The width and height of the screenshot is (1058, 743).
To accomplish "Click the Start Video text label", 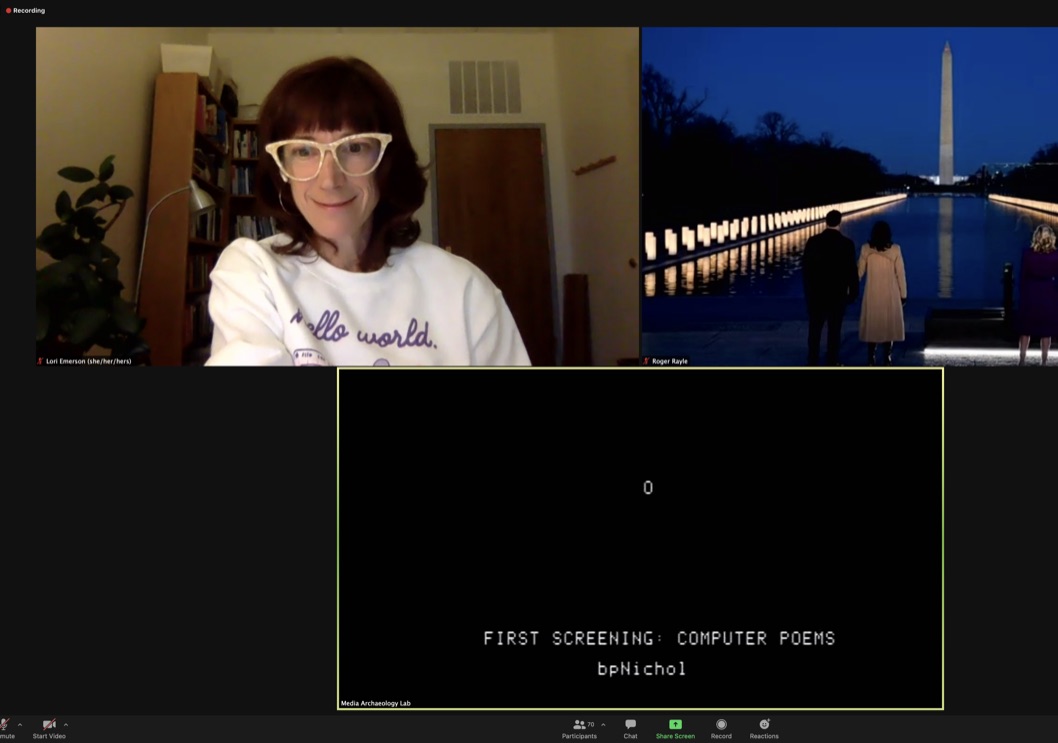I will click(49, 736).
